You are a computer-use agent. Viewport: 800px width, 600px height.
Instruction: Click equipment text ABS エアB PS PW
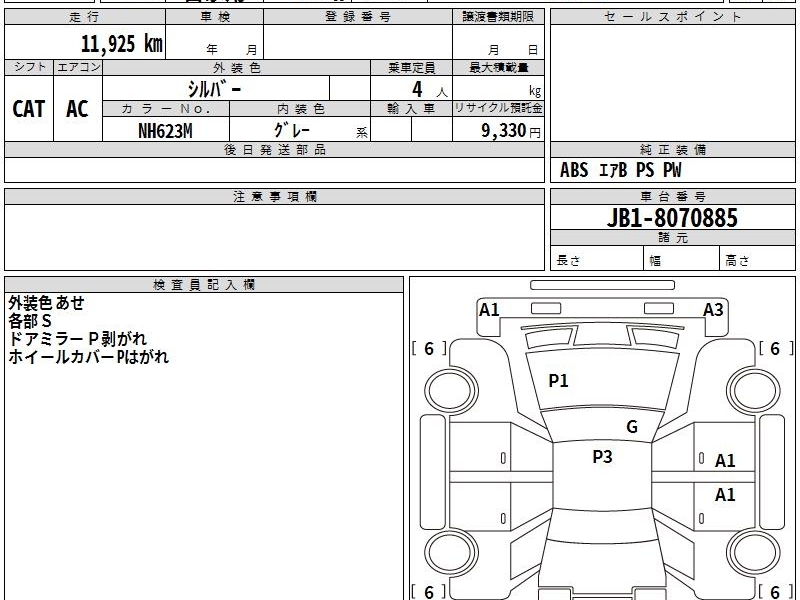[620, 170]
